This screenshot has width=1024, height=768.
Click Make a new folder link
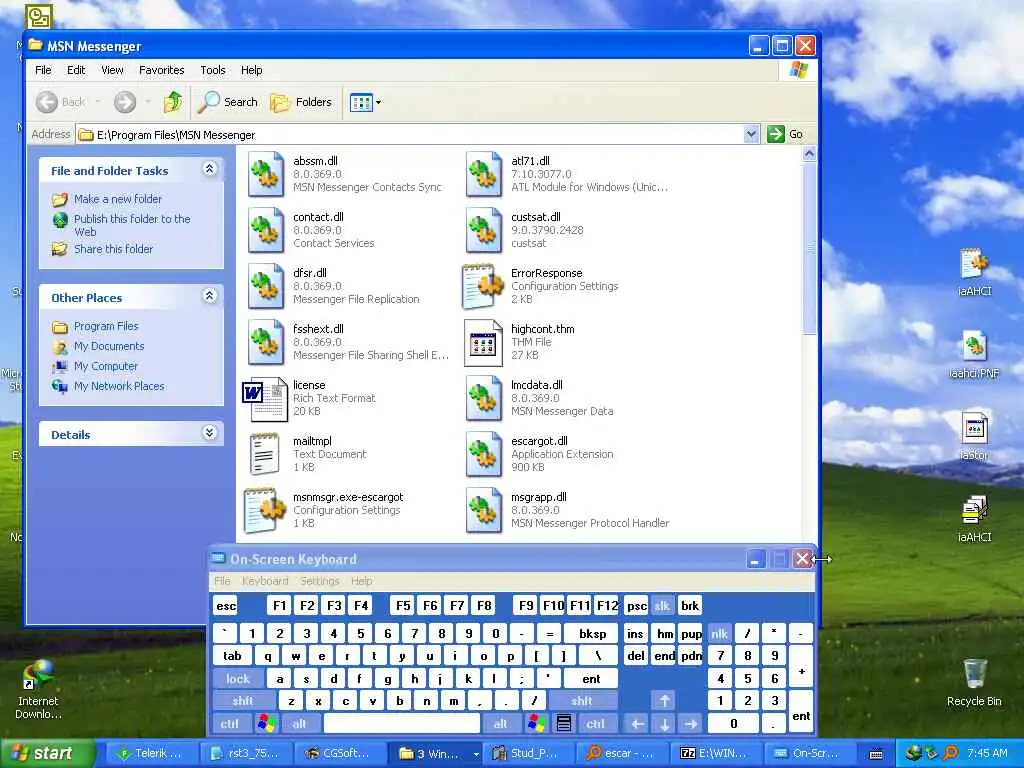coord(118,199)
